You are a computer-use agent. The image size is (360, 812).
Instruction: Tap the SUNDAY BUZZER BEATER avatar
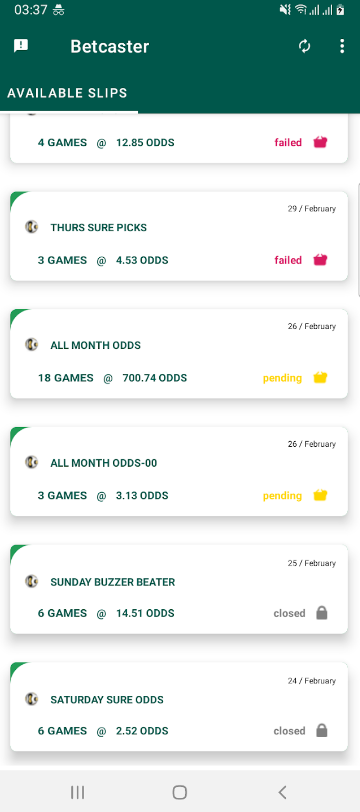tap(32, 581)
